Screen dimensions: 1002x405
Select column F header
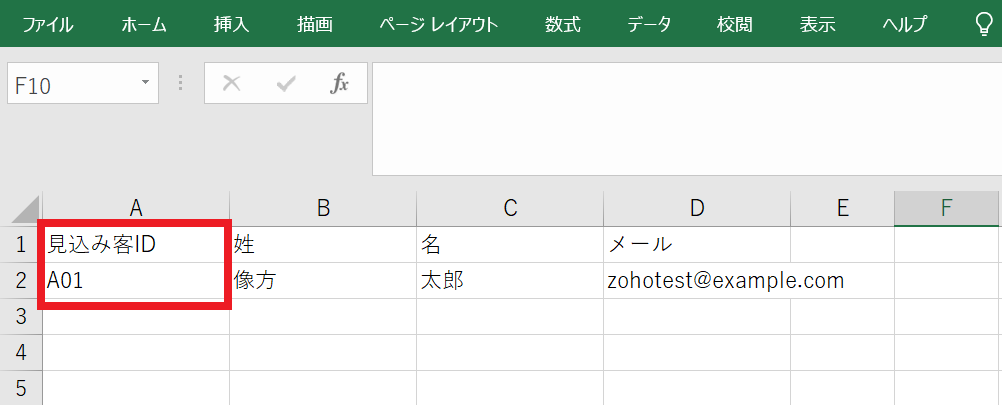click(x=946, y=208)
